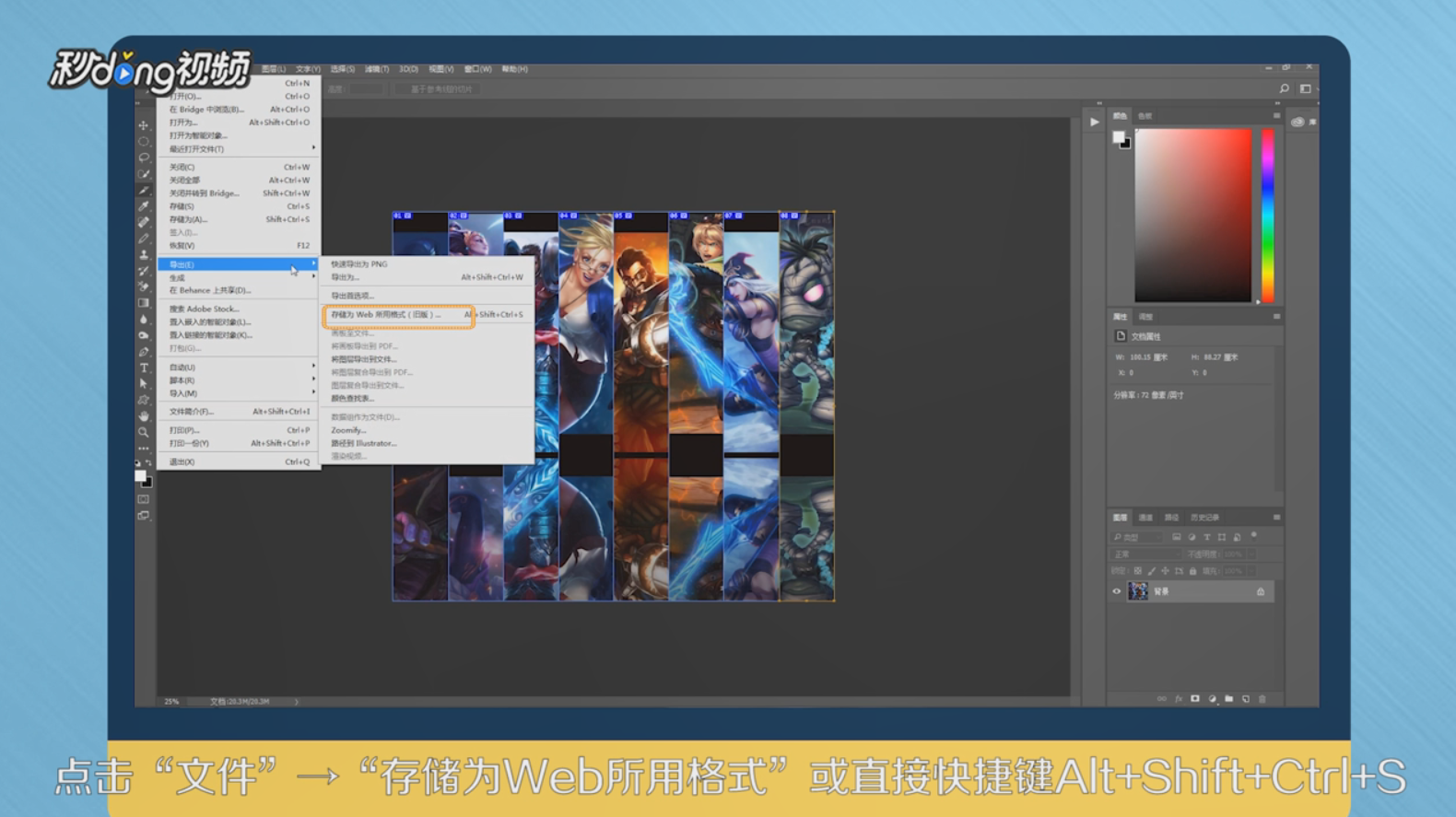Choose 在 Bridge 中浏览 from File menu
This screenshot has width=1456, height=817.
tap(240, 110)
